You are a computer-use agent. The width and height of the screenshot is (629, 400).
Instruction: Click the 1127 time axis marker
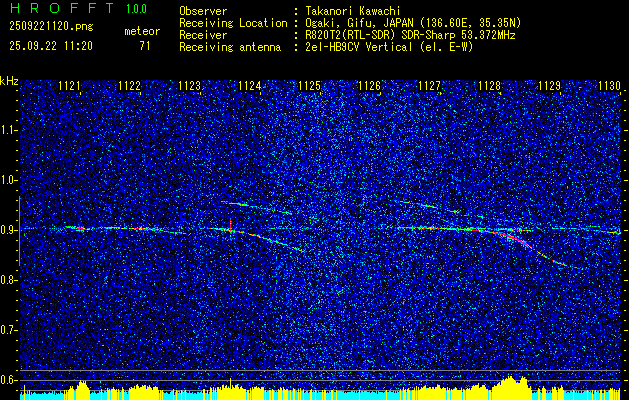430,85
